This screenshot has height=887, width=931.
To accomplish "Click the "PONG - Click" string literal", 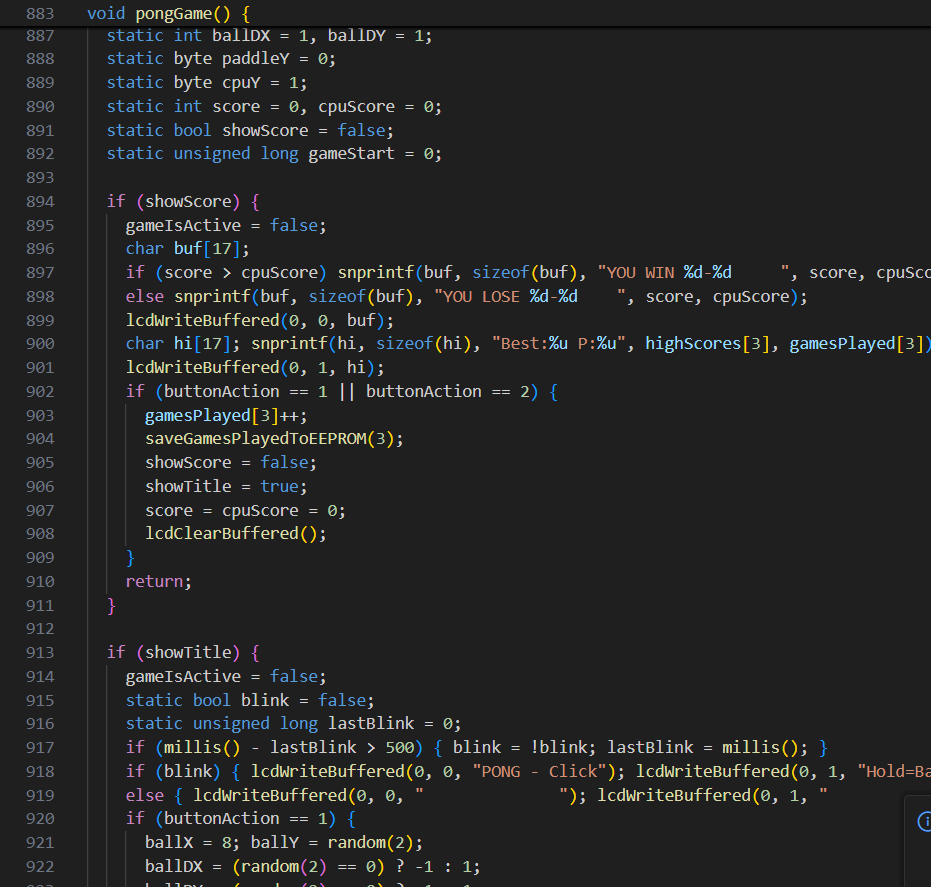I will [548, 772].
